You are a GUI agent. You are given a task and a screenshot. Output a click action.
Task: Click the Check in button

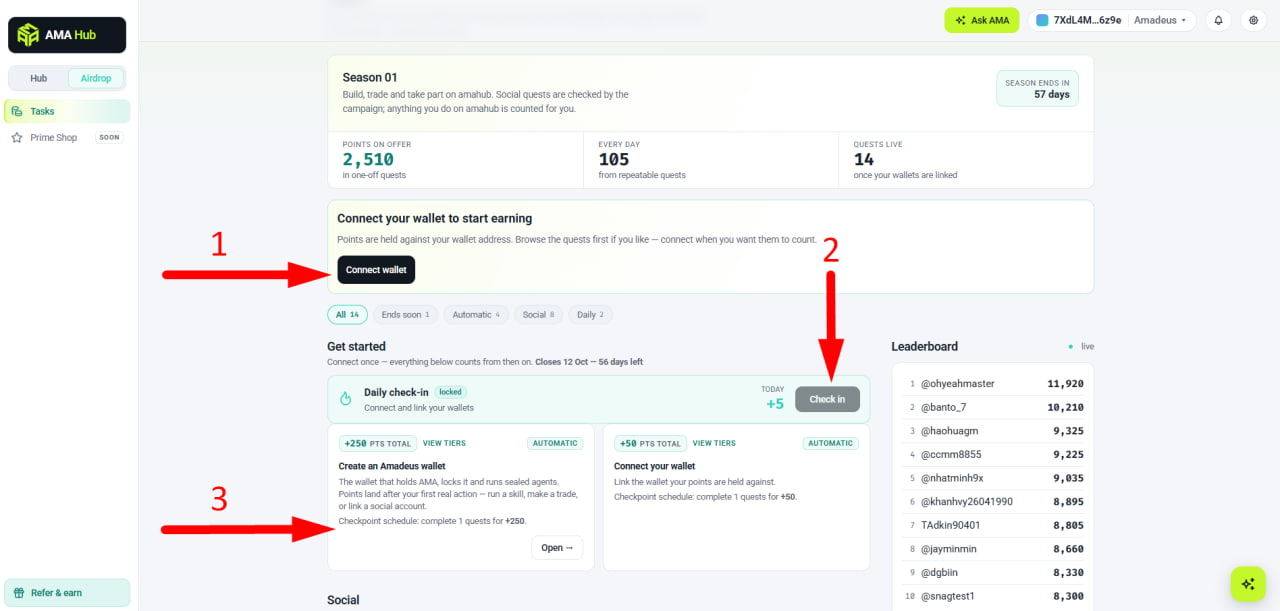[827, 399]
